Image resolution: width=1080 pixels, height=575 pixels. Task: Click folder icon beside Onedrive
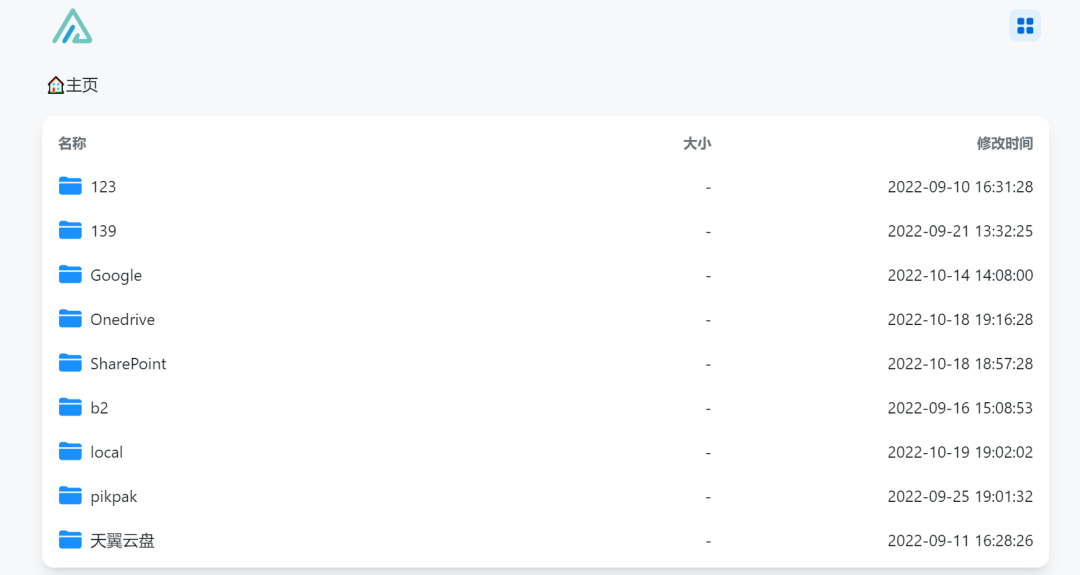tap(70, 319)
